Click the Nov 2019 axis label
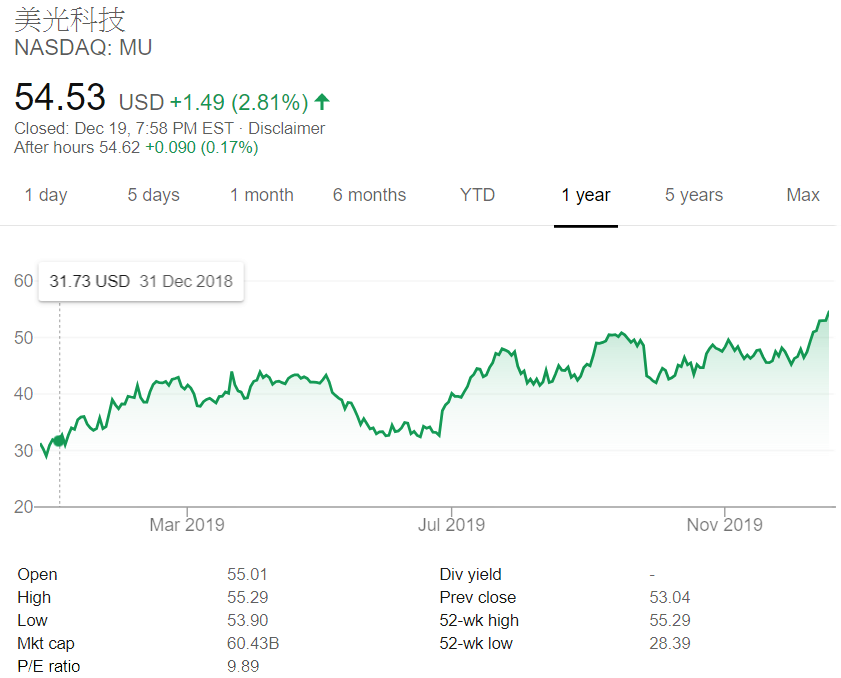Screen dimensions: 841x678 725,525
